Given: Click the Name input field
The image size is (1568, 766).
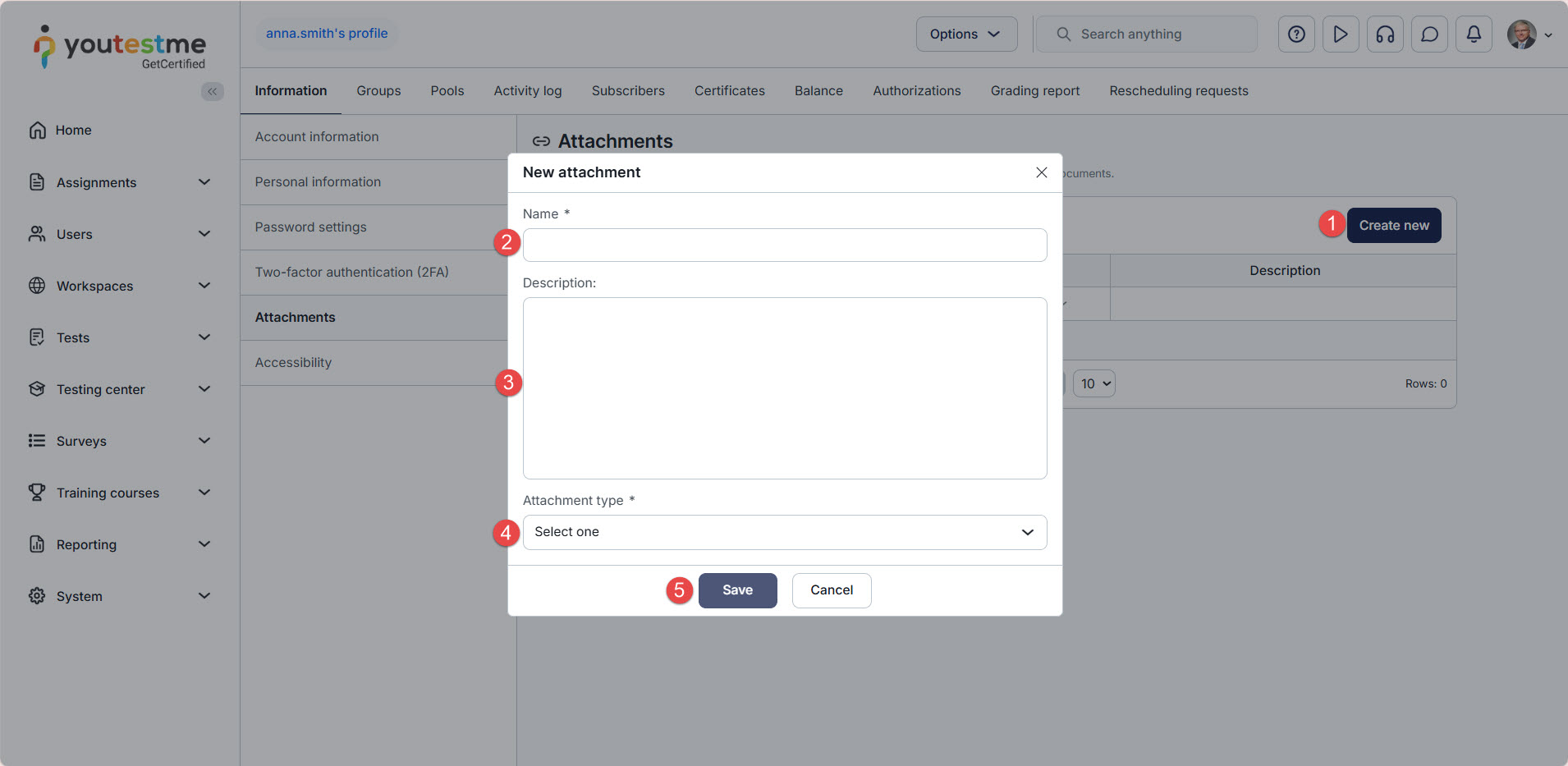Looking at the screenshot, I should pos(784,245).
